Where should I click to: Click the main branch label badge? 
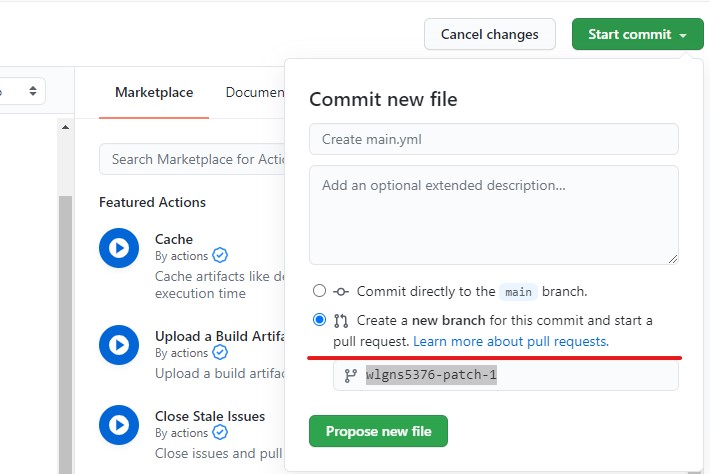coord(518,292)
